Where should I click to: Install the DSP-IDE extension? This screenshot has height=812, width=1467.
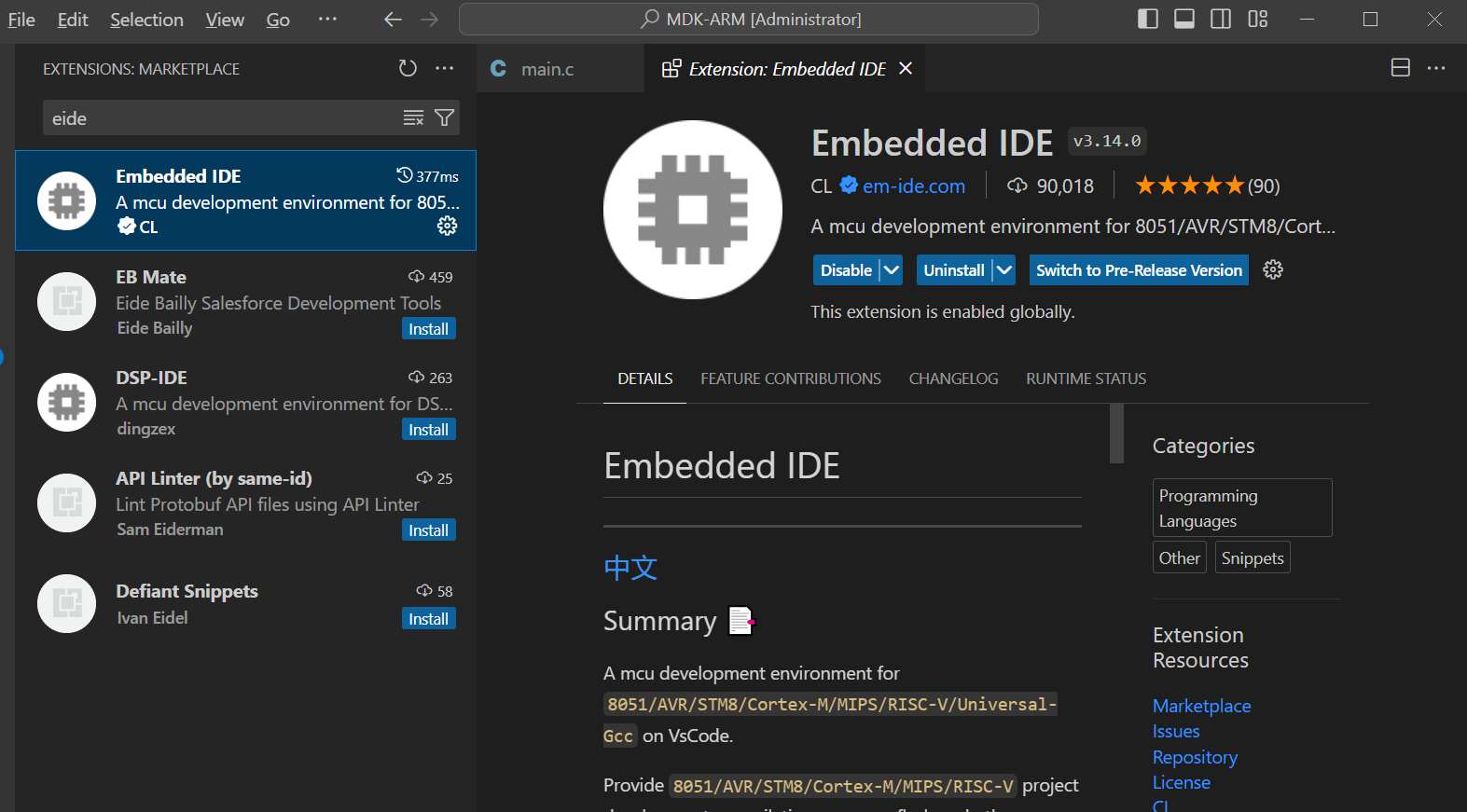(x=429, y=430)
